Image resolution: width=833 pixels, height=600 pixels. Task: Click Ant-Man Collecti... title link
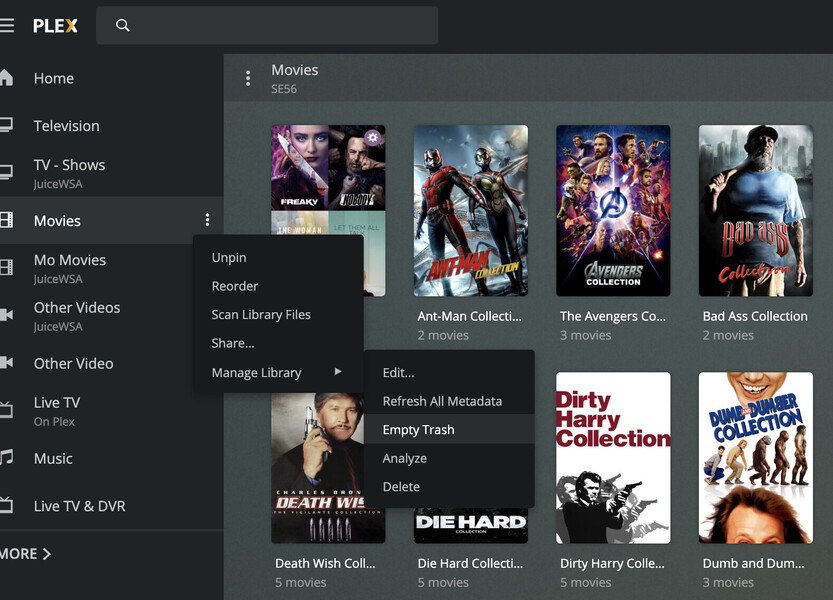470,316
